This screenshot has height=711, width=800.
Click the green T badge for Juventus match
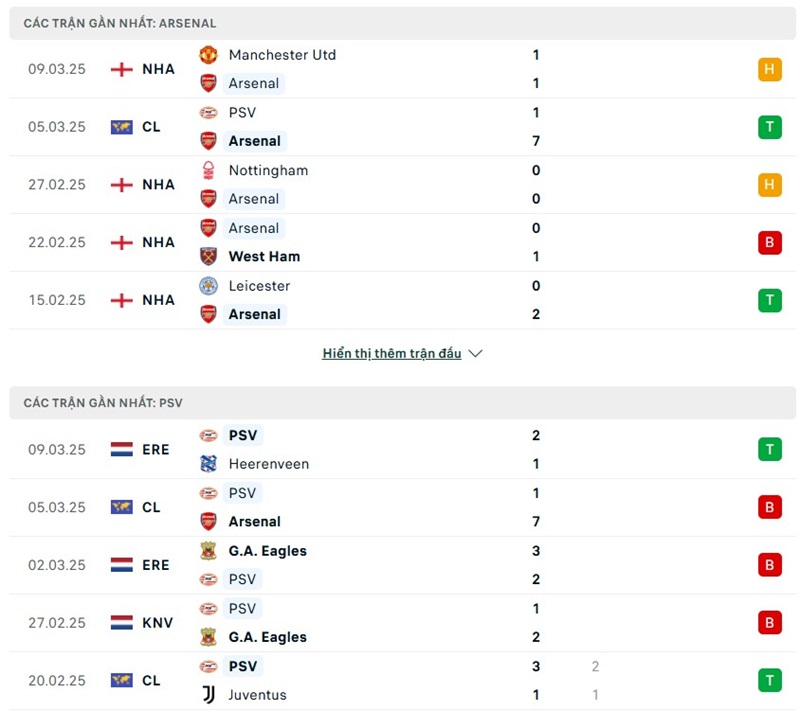click(x=769, y=681)
